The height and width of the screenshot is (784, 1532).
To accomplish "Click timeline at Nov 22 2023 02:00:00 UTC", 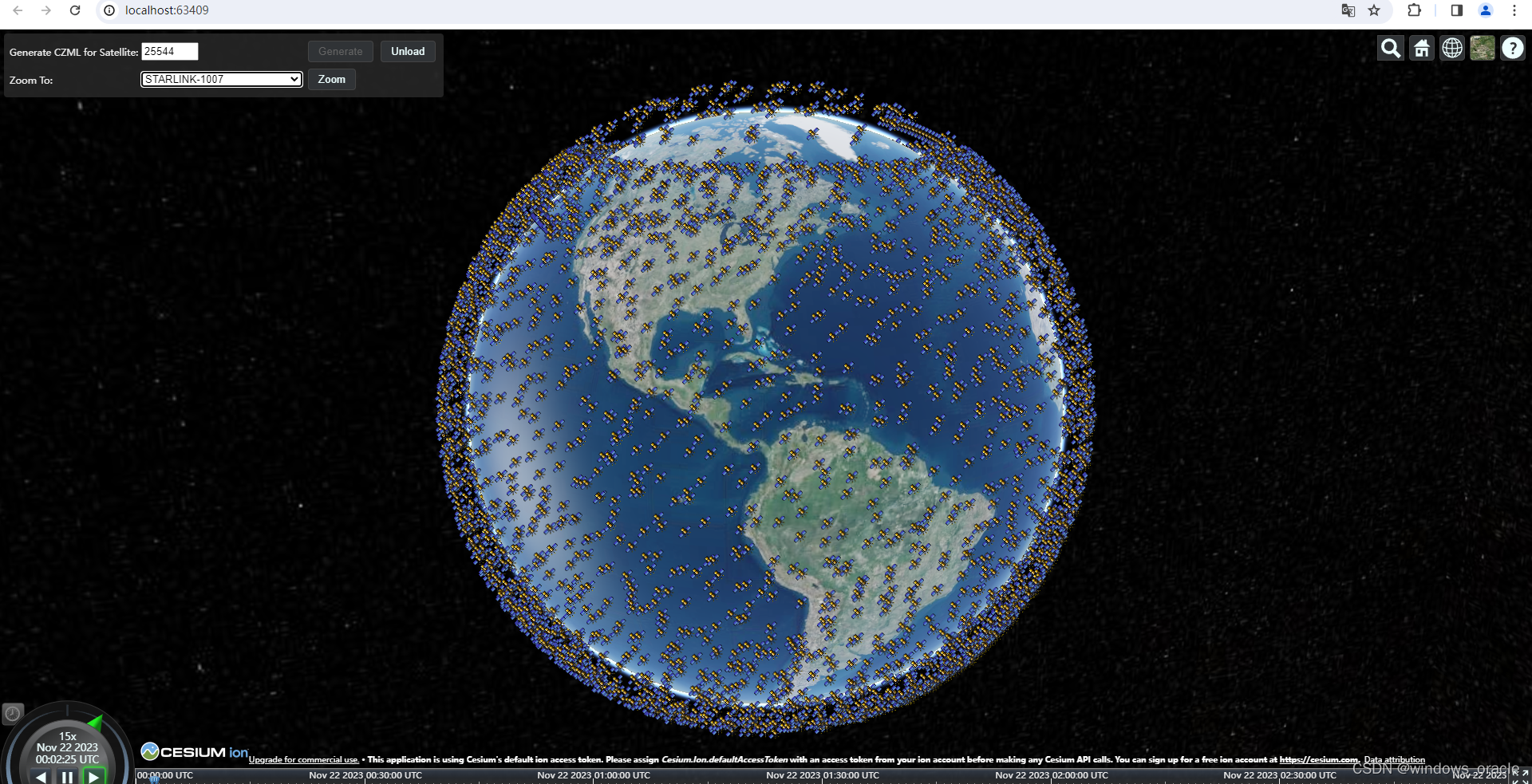I will pos(1052,775).
